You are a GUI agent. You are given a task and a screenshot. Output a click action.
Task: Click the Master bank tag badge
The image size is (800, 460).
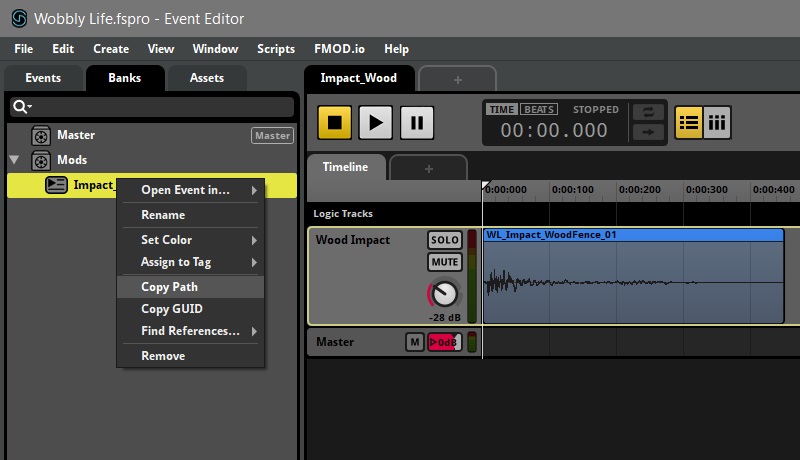click(x=272, y=136)
